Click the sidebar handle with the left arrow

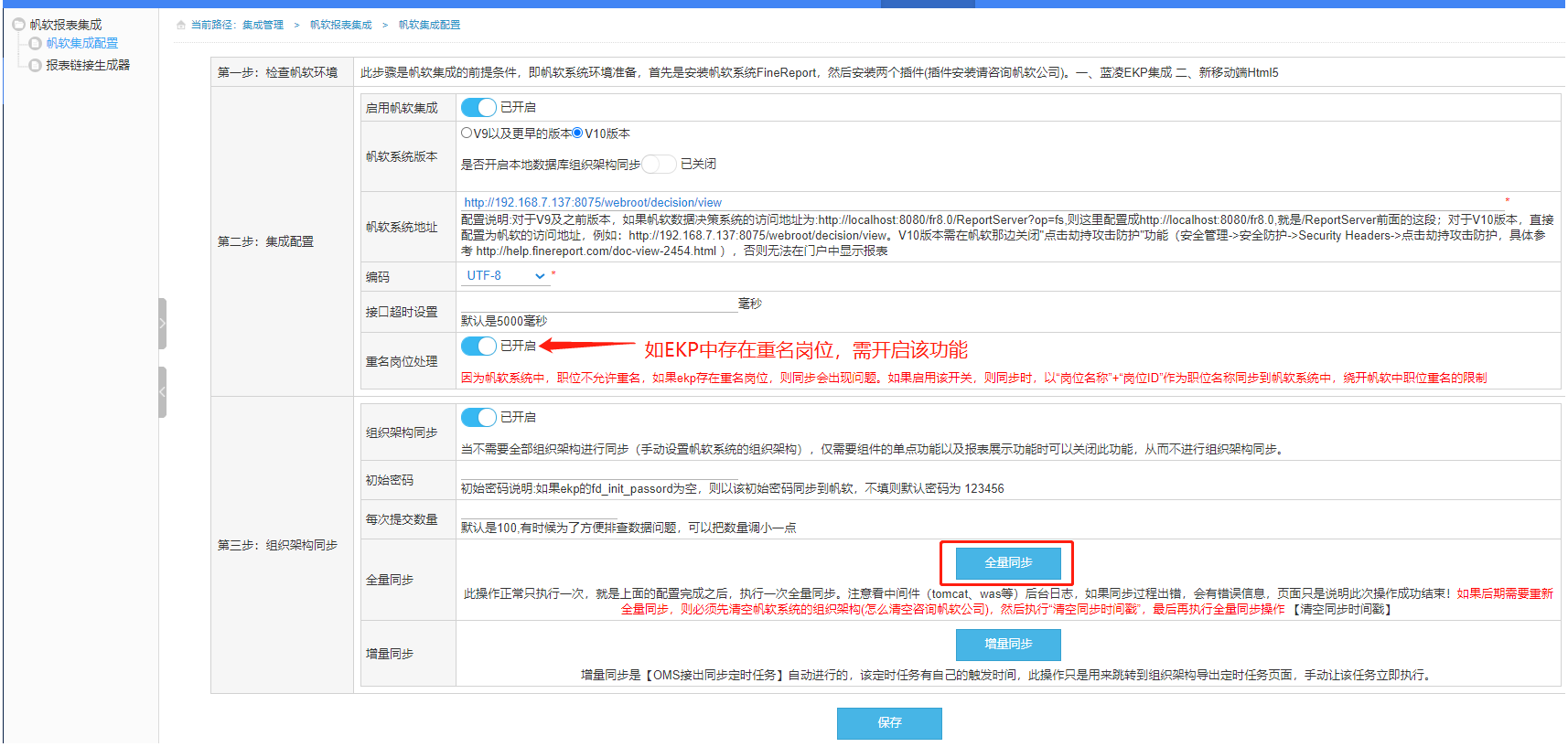tap(162, 392)
